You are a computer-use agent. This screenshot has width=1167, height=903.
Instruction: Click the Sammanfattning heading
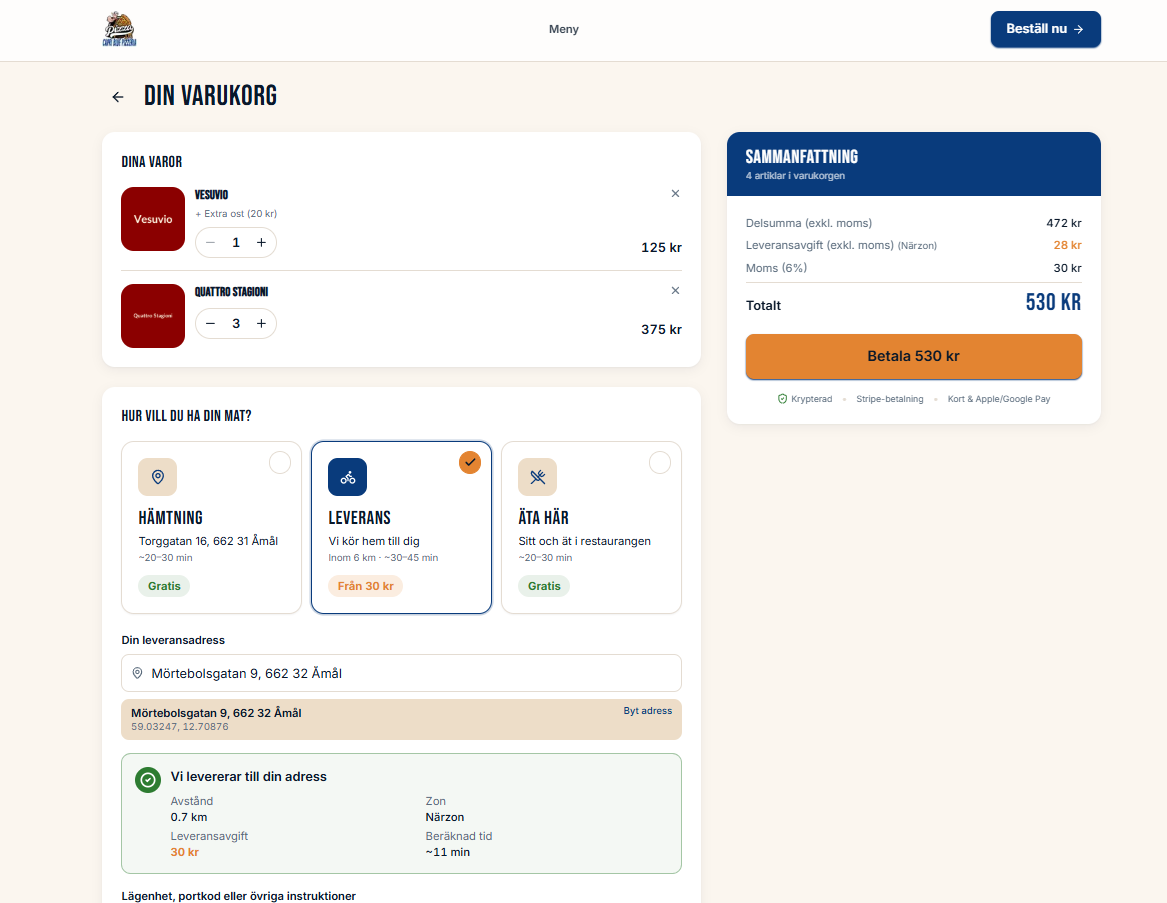(802, 157)
